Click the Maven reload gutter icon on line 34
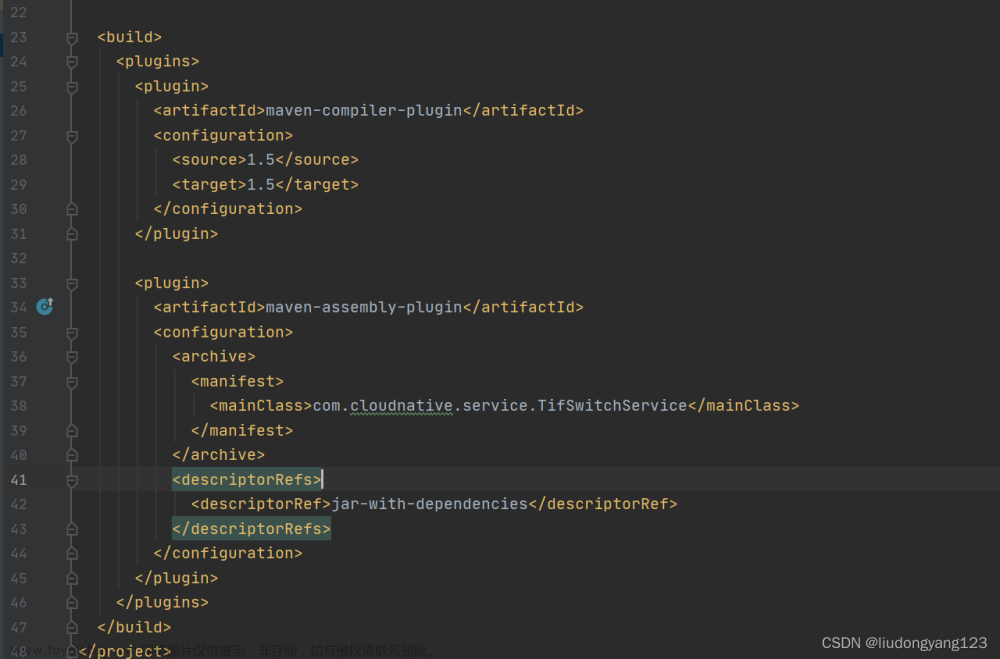The height and width of the screenshot is (659, 1000). (x=45, y=307)
